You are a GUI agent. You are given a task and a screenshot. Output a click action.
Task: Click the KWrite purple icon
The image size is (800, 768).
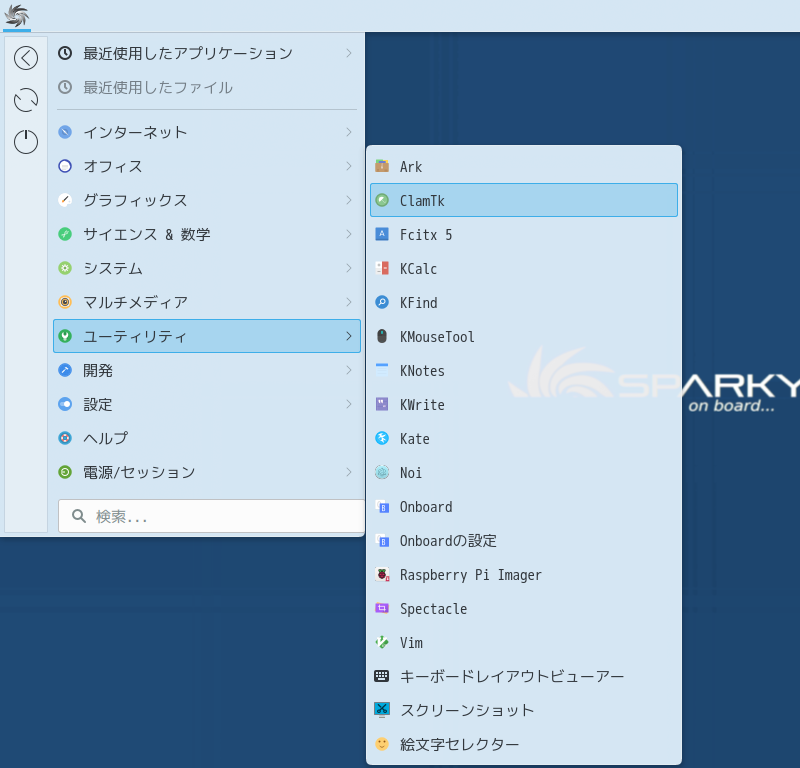coord(382,404)
